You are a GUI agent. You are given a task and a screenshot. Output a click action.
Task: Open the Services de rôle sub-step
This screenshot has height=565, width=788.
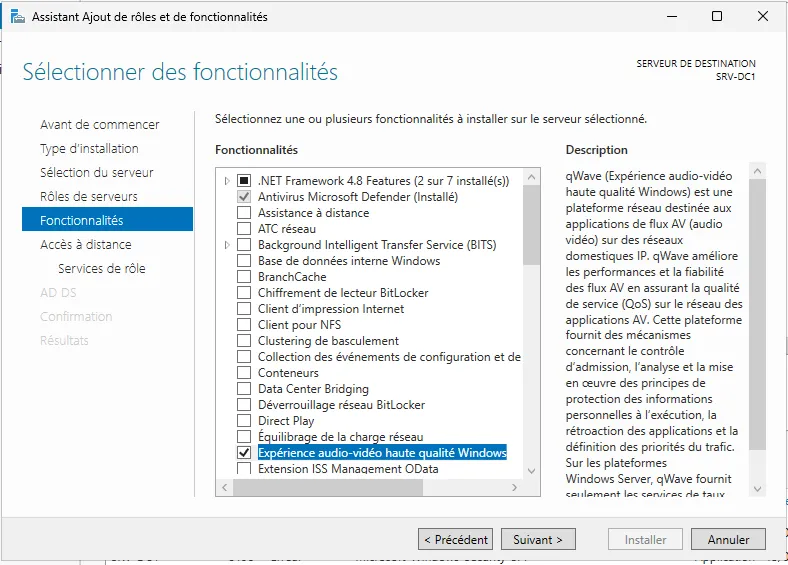point(102,268)
